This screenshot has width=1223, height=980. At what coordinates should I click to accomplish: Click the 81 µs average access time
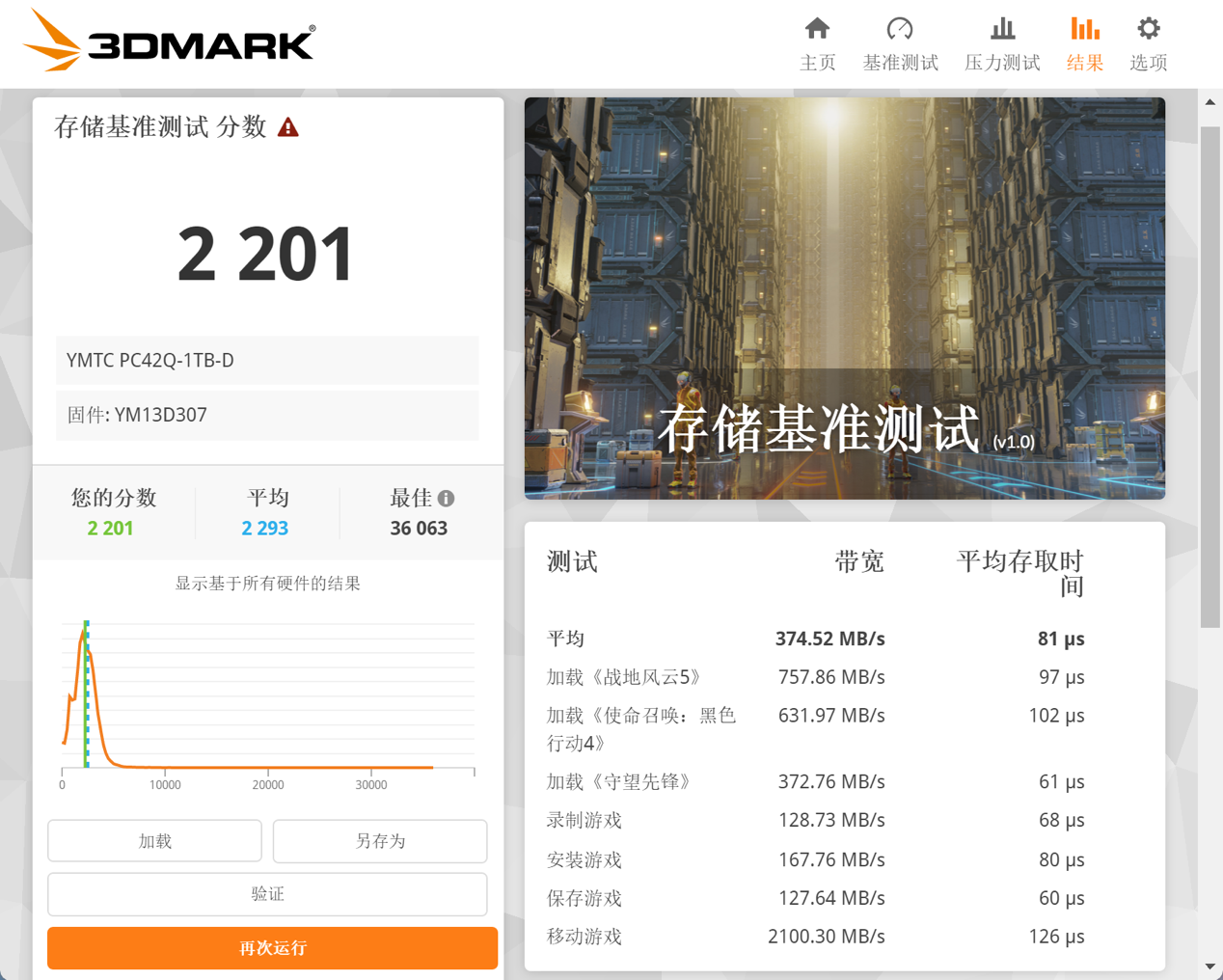[1061, 639]
